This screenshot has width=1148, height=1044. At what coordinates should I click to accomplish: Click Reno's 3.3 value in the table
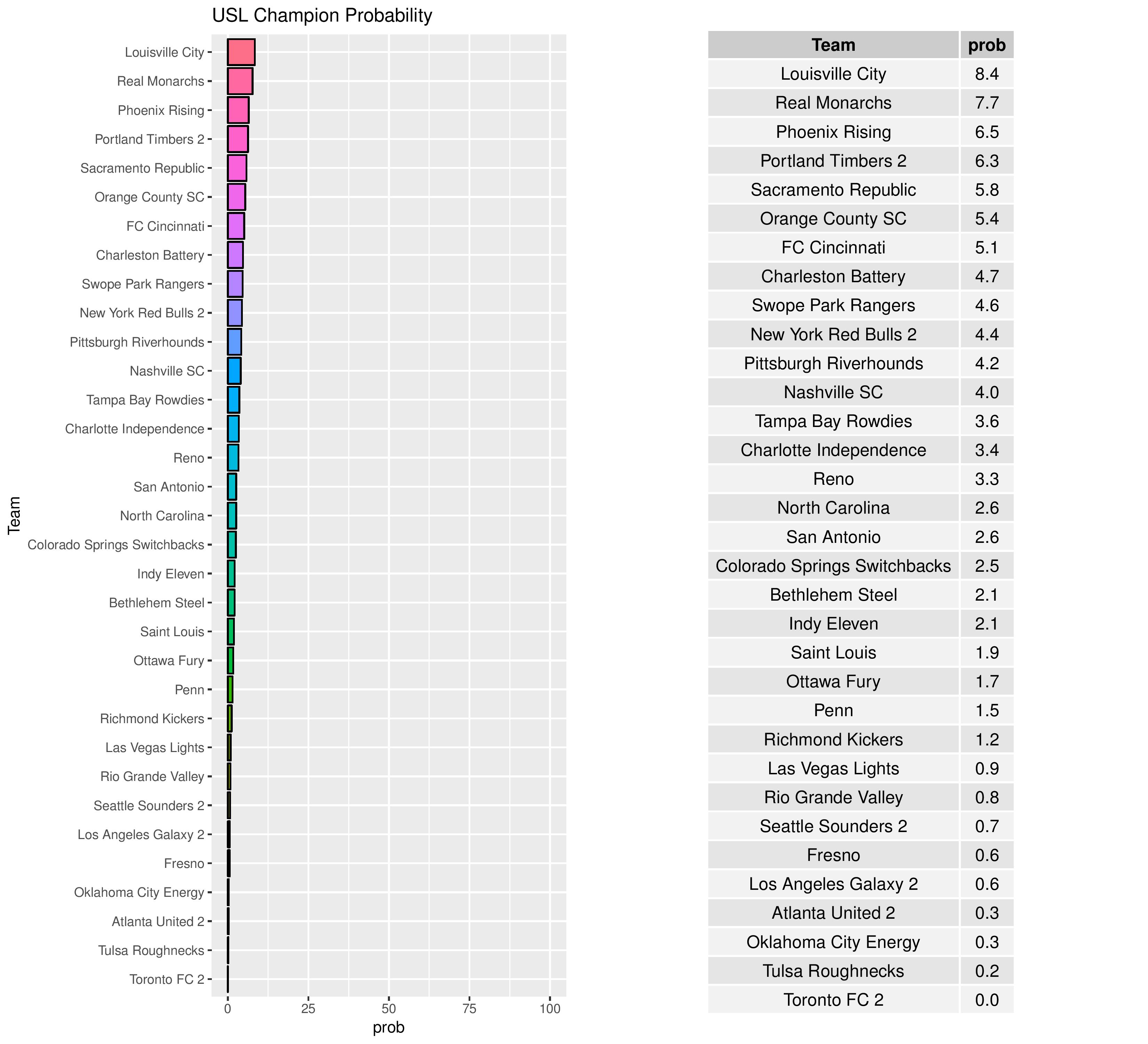click(x=986, y=479)
